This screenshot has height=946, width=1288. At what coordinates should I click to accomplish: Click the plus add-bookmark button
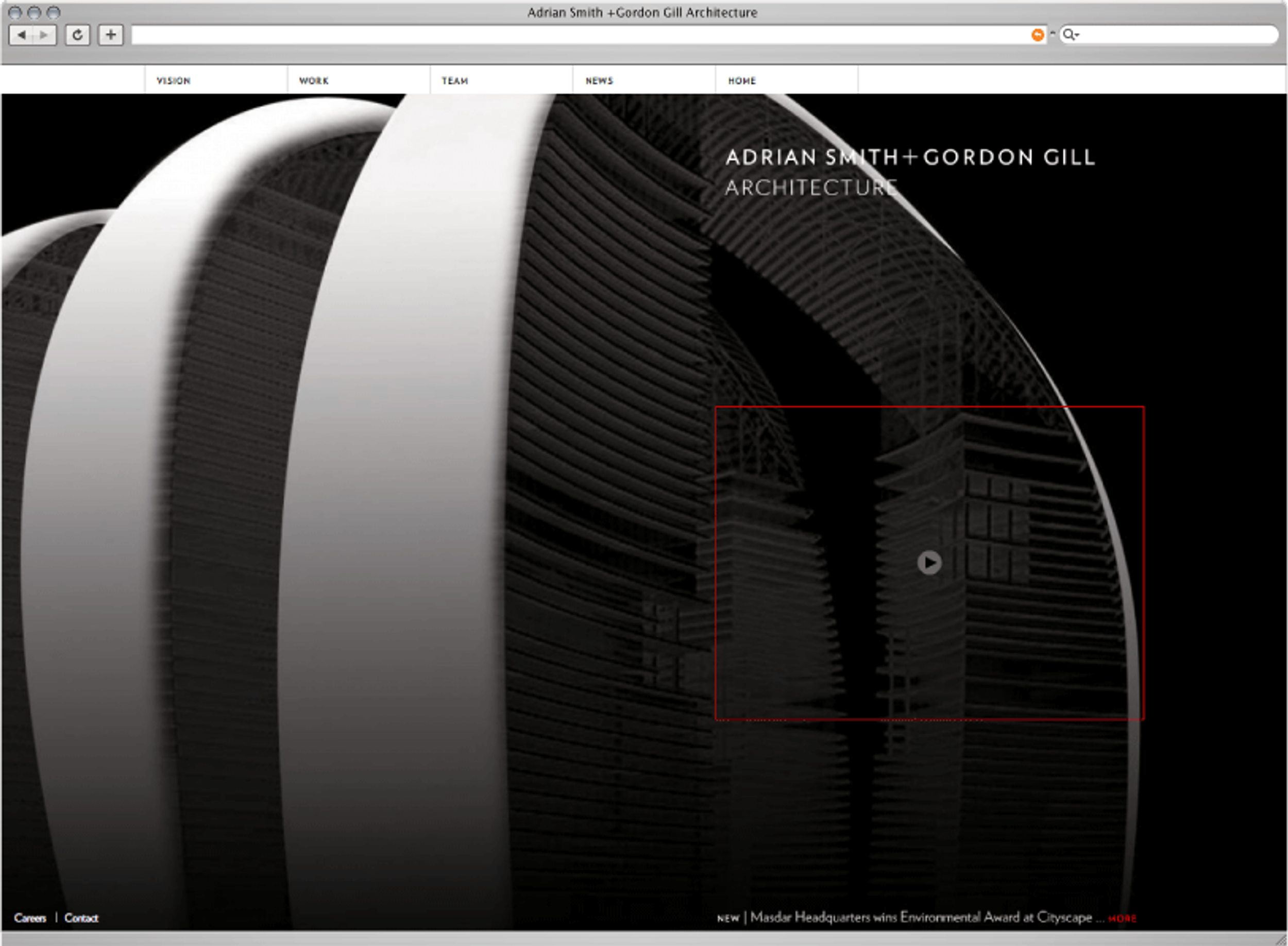110,35
